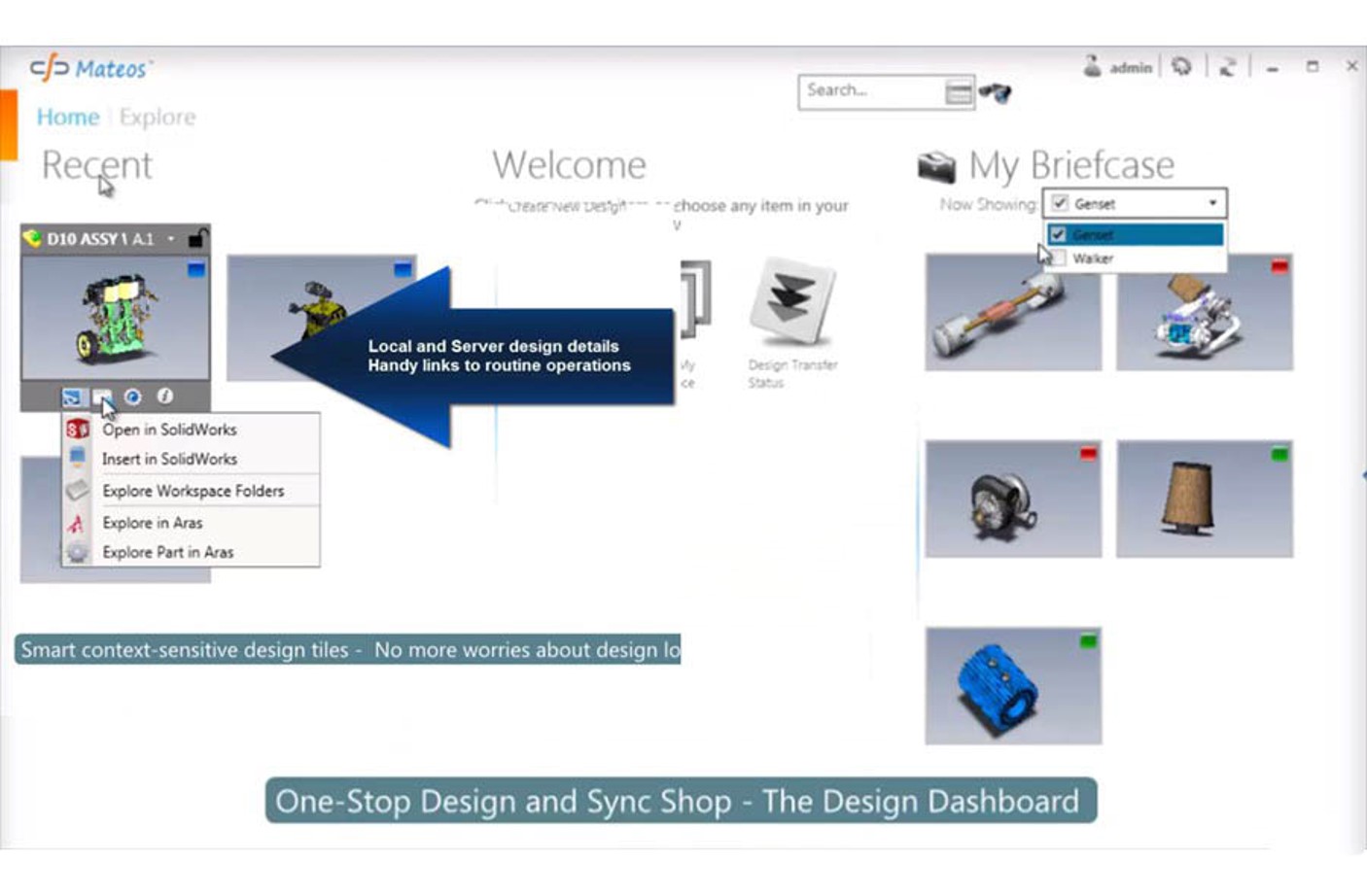Expand the D10 ASSY revision dropdown arrow
The height and width of the screenshot is (896, 1367).
(x=171, y=239)
